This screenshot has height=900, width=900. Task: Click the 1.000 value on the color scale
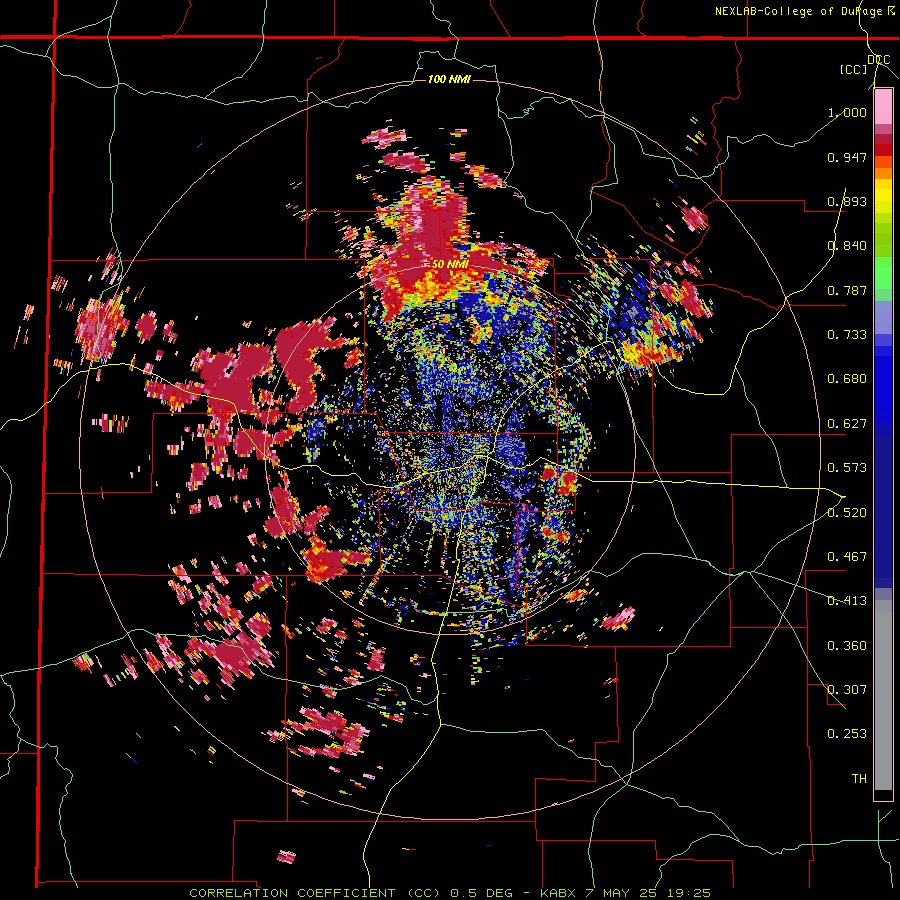click(x=847, y=112)
